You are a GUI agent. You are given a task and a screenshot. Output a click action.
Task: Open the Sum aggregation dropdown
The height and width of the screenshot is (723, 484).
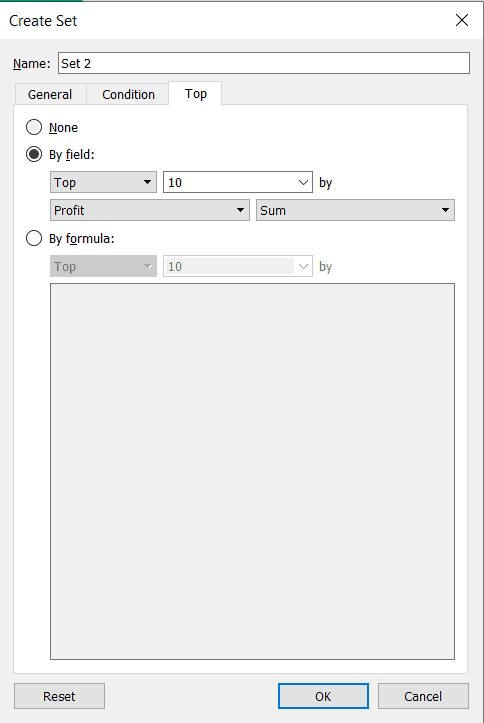click(355, 210)
